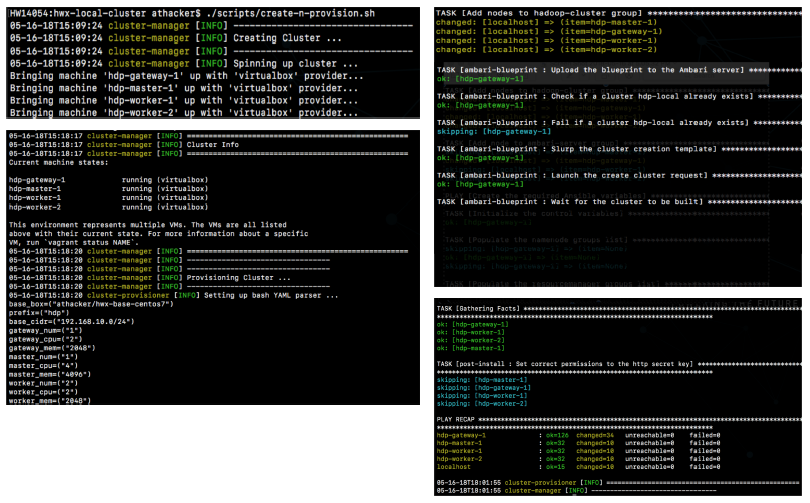The image size is (810, 503).
Task: Select the 'Cluster Info' heading line
Action: coord(123,145)
